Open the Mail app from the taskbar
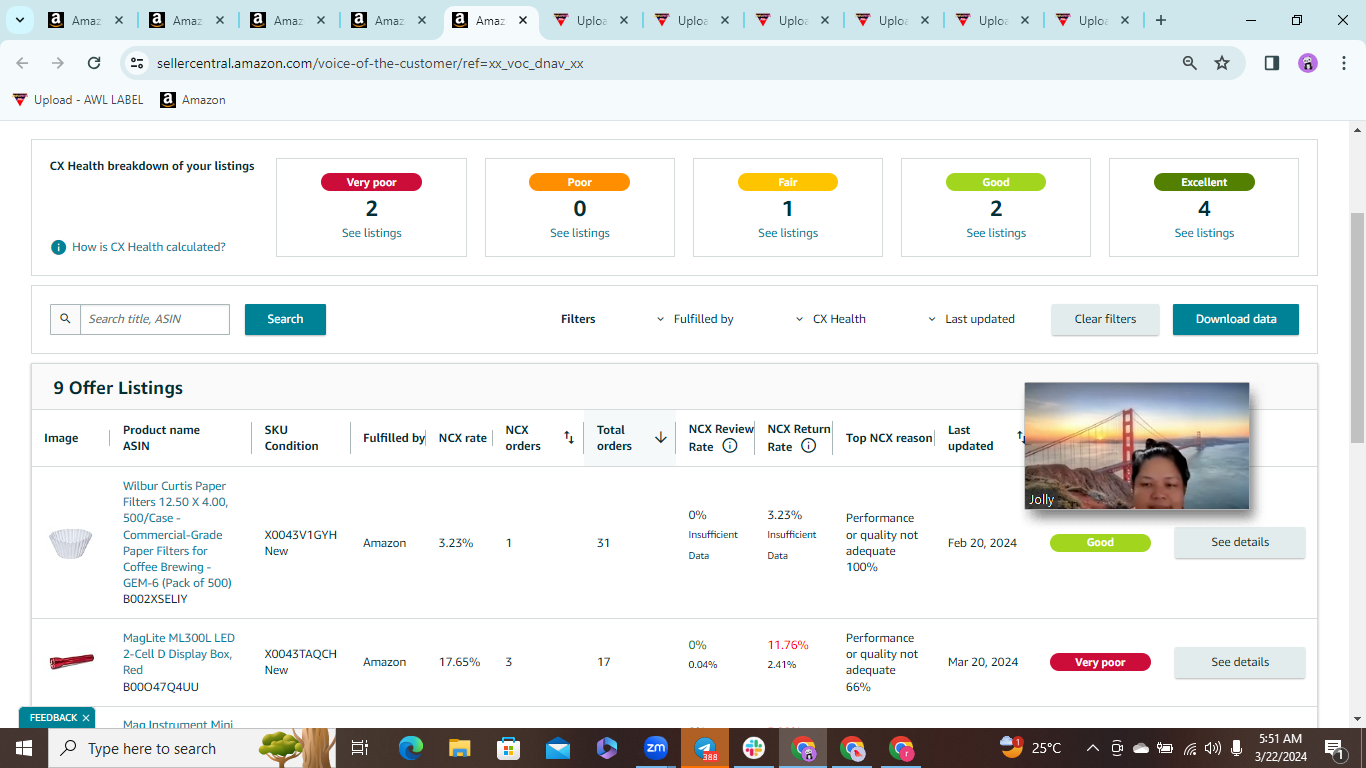The height and width of the screenshot is (768, 1366). click(x=558, y=748)
